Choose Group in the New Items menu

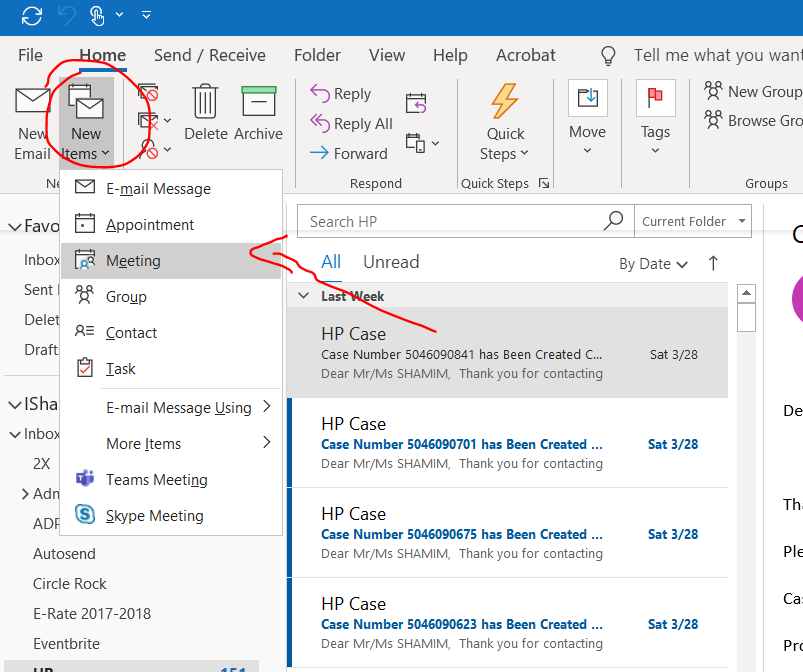point(171,297)
